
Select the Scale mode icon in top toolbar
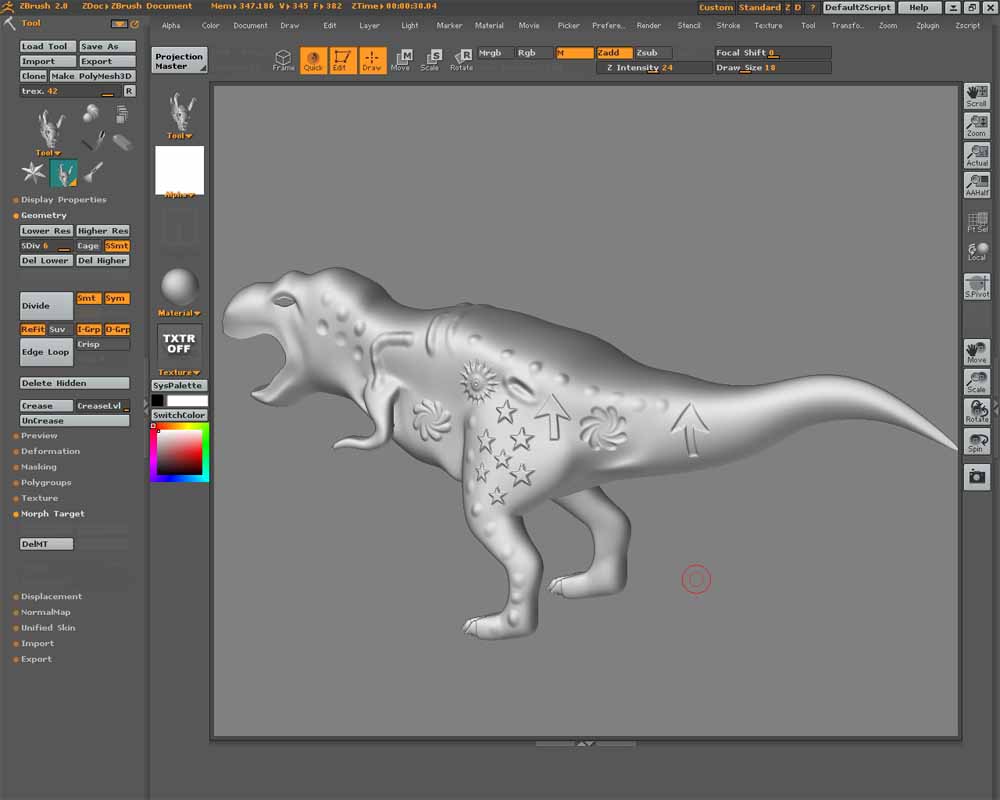(x=430, y=60)
